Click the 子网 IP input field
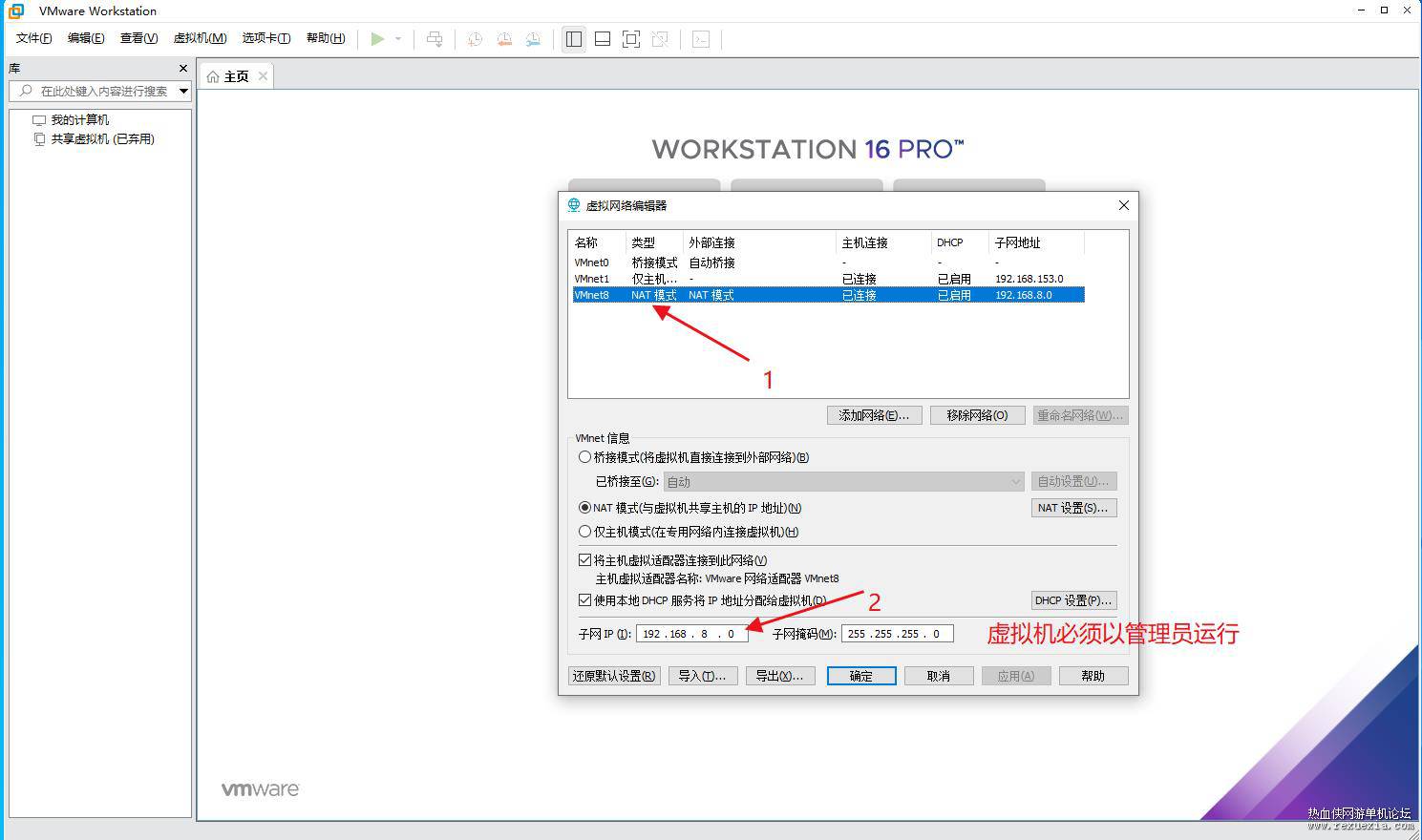Viewport: 1422px width, 840px height. pos(691,634)
